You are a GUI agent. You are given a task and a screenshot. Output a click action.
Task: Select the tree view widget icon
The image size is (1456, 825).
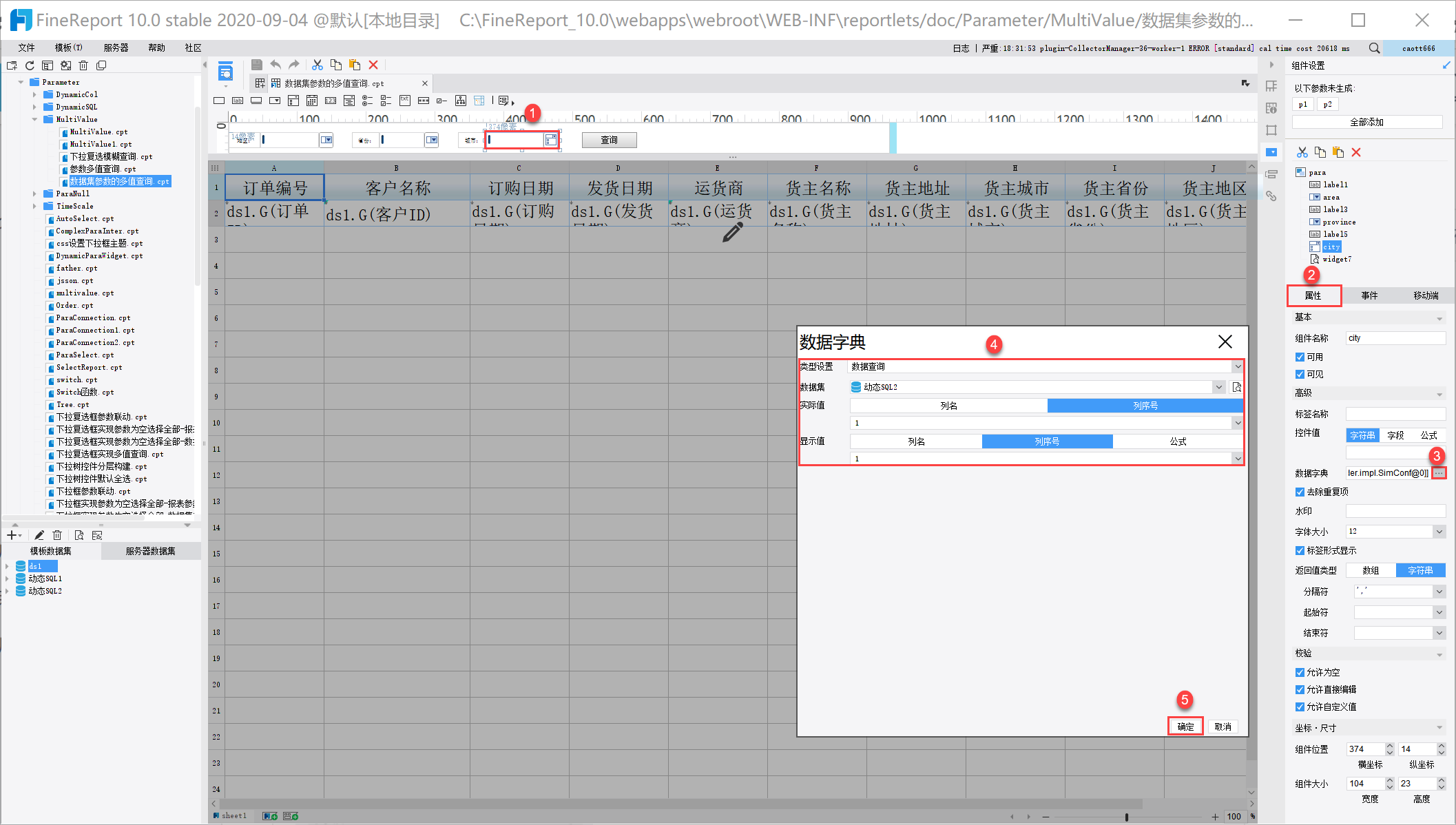coord(461,101)
